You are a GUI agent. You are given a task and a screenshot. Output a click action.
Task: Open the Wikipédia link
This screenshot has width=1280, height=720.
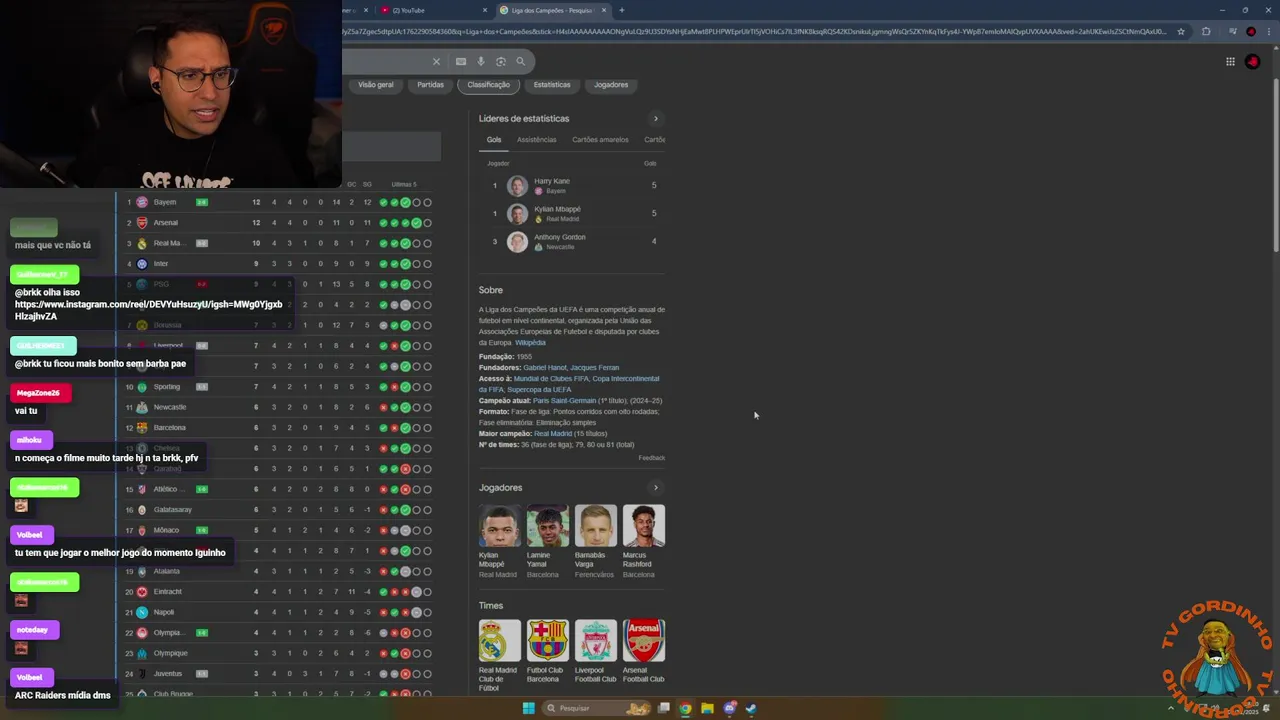tap(530, 343)
